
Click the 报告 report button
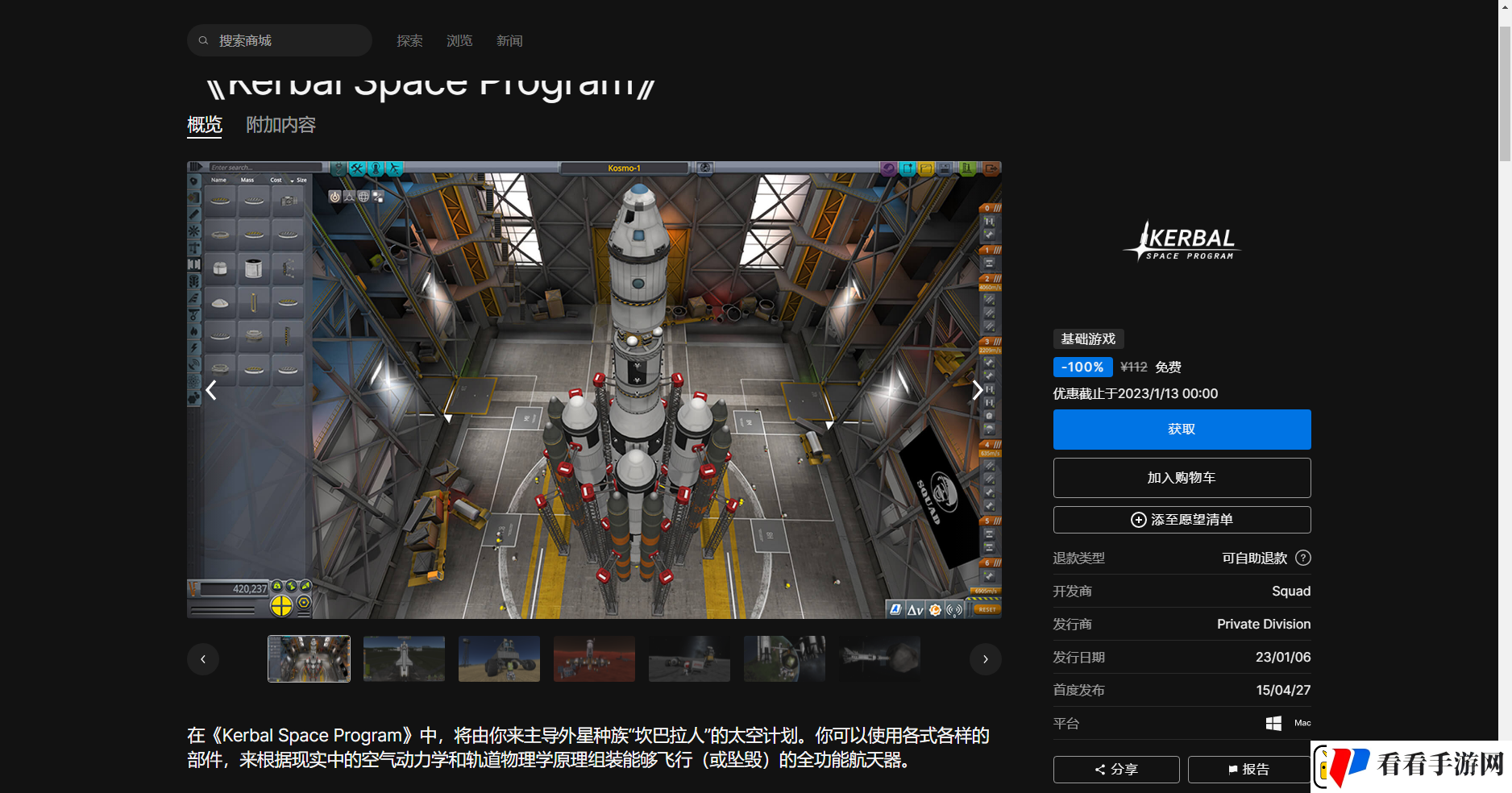[1248, 770]
